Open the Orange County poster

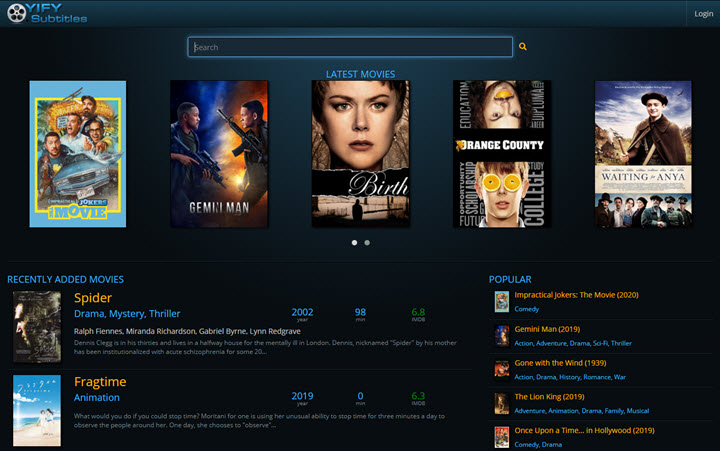pyautogui.click(x=502, y=154)
